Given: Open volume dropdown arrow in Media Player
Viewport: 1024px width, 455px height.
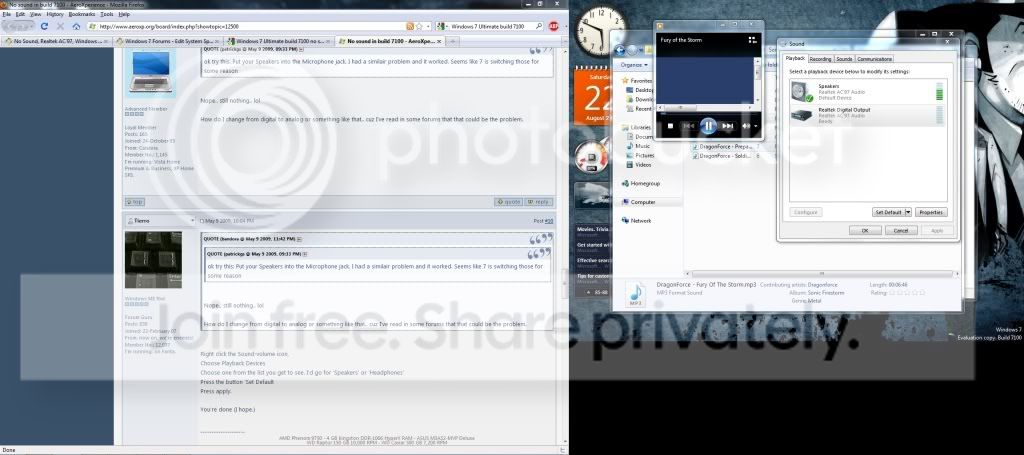Looking at the screenshot, I should 756,126.
